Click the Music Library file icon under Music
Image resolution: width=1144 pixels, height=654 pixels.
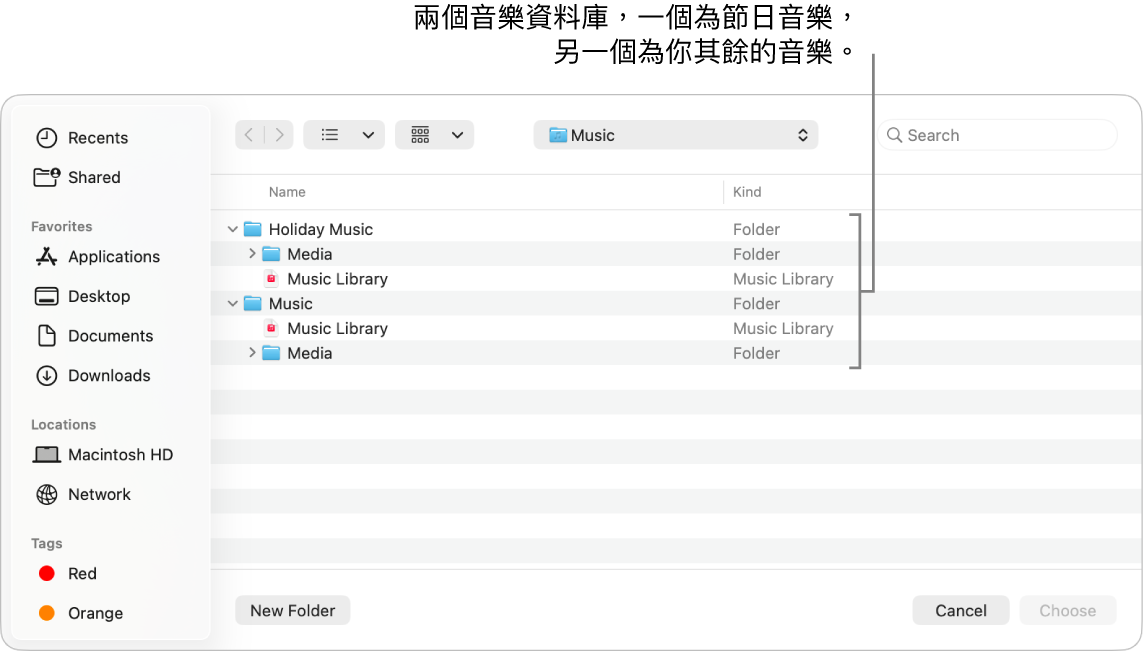[x=271, y=328]
